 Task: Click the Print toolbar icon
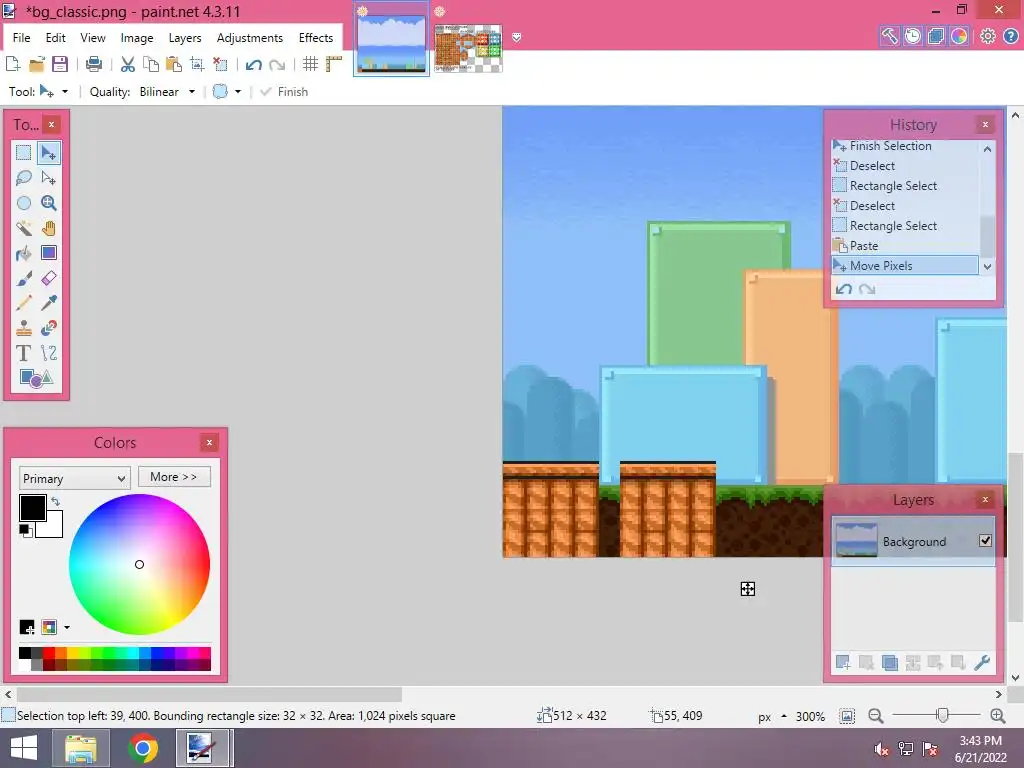[x=94, y=64]
